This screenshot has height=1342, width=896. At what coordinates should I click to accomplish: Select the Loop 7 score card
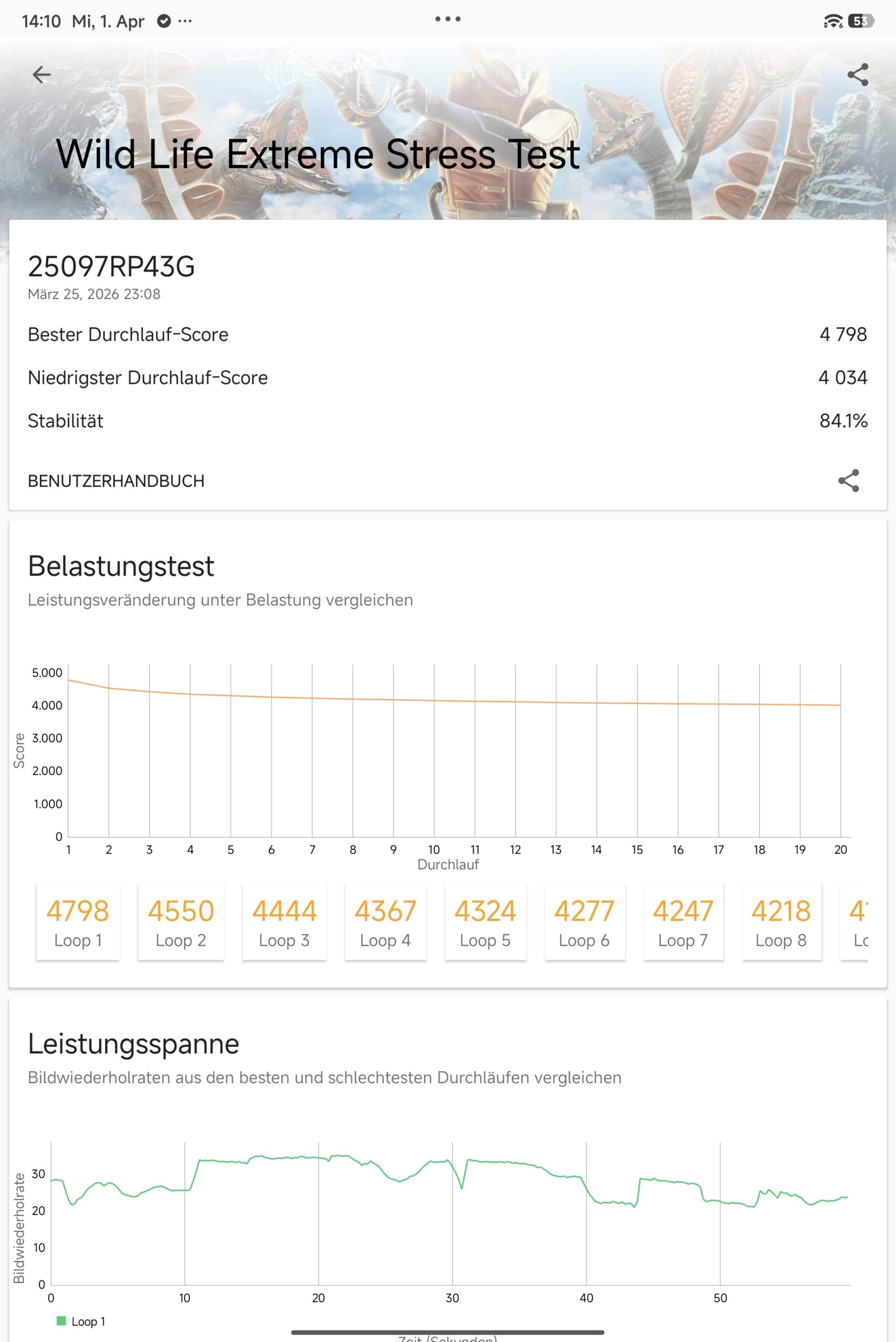pos(683,922)
